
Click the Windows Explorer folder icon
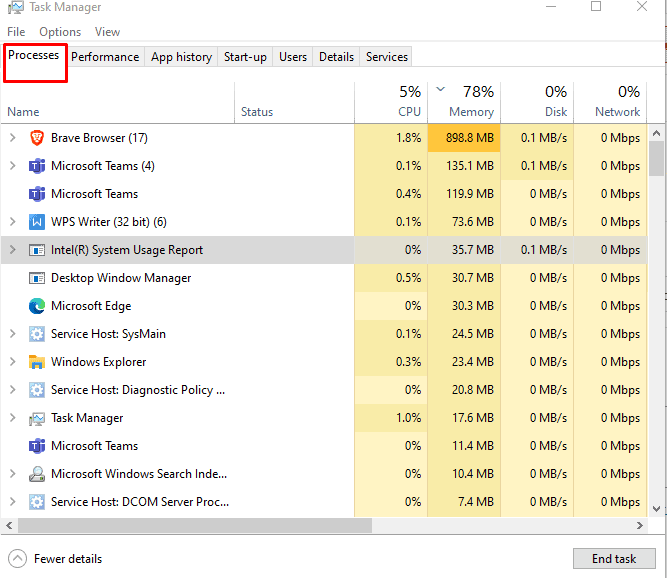37,362
